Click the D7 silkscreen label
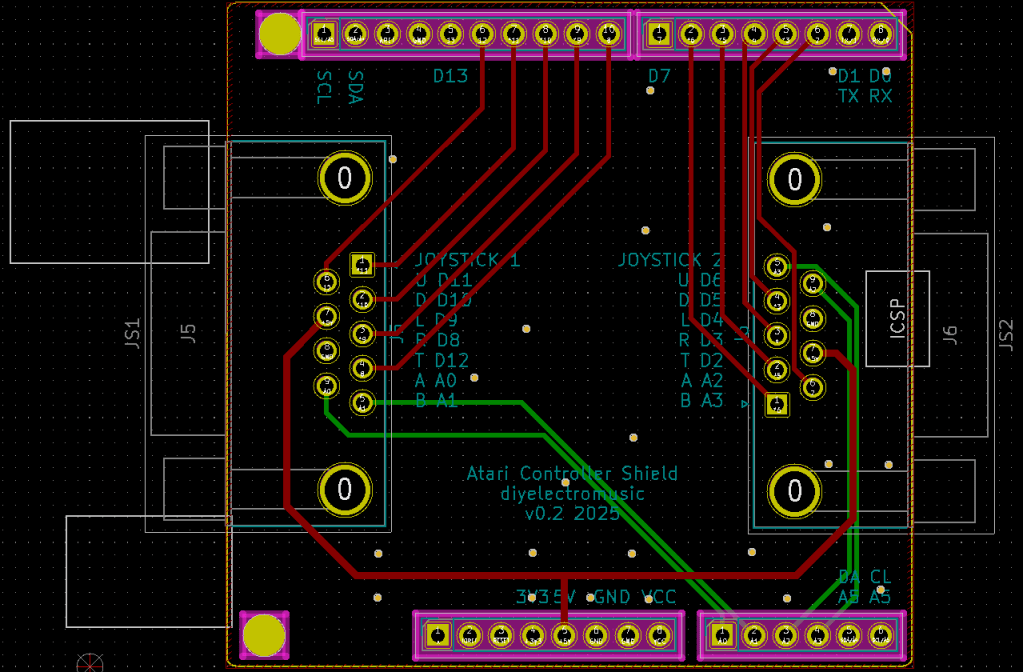The height and width of the screenshot is (672, 1023). [659, 76]
